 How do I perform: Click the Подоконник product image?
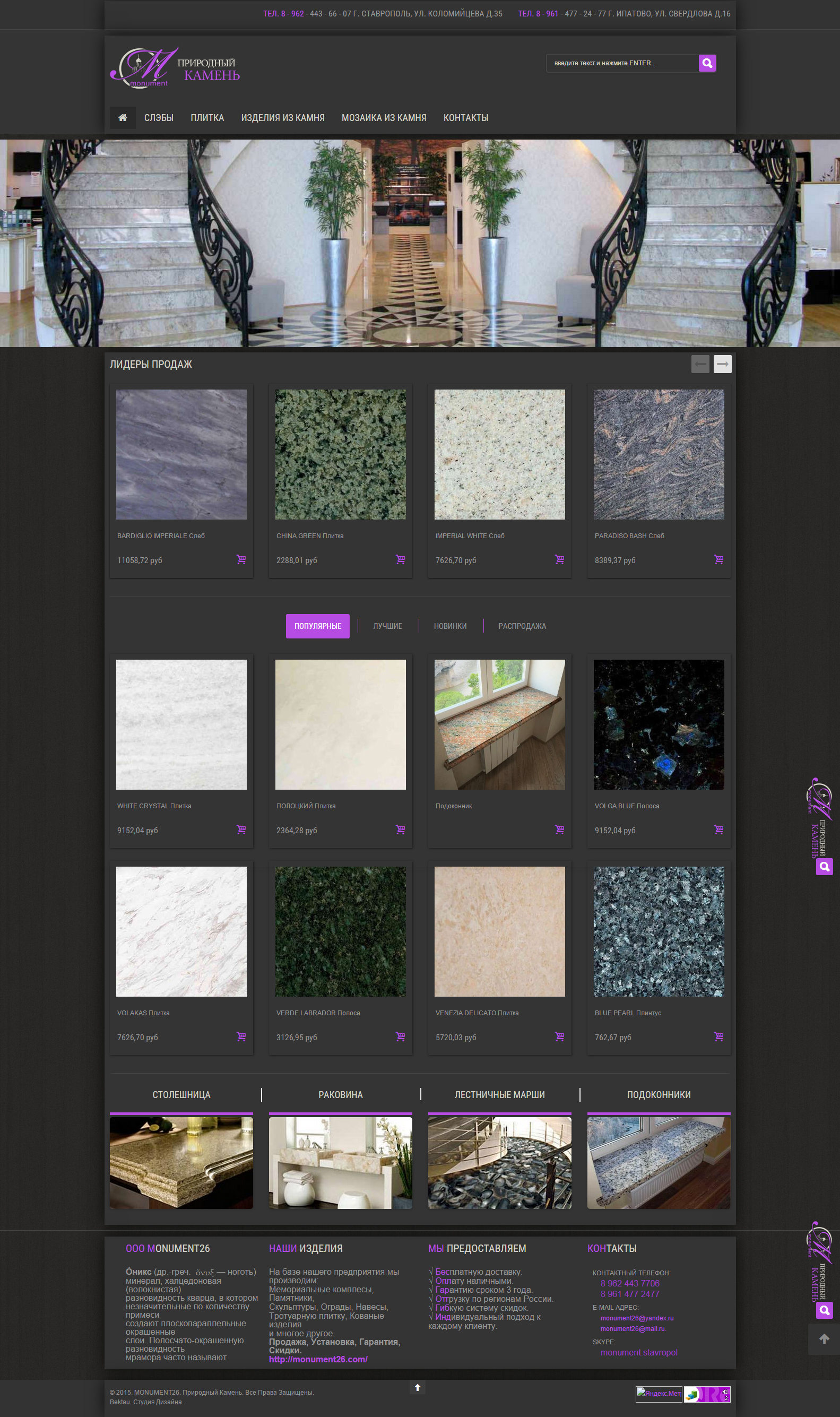(x=500, y=724)
